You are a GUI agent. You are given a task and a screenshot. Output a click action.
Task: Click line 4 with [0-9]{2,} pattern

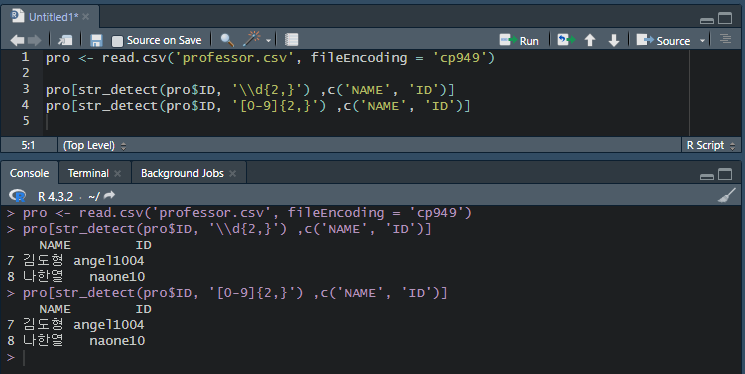(x=258, y=105)
